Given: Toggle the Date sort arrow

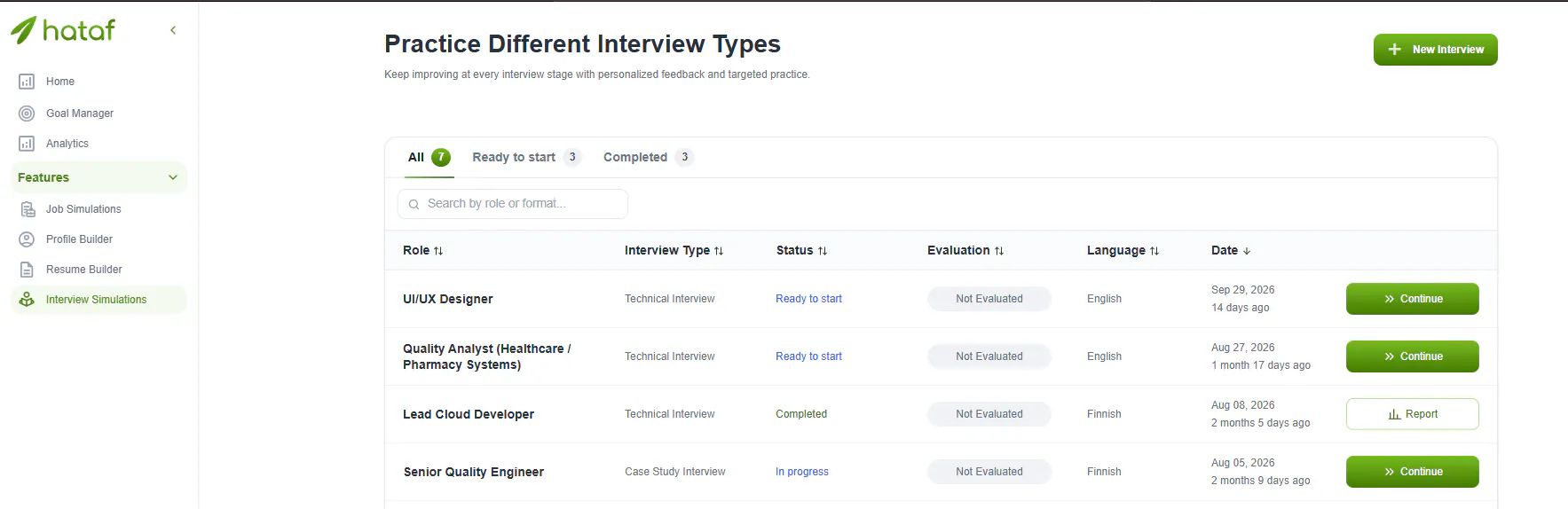Looking at the screenshot, I should [x=1247, y=251].
